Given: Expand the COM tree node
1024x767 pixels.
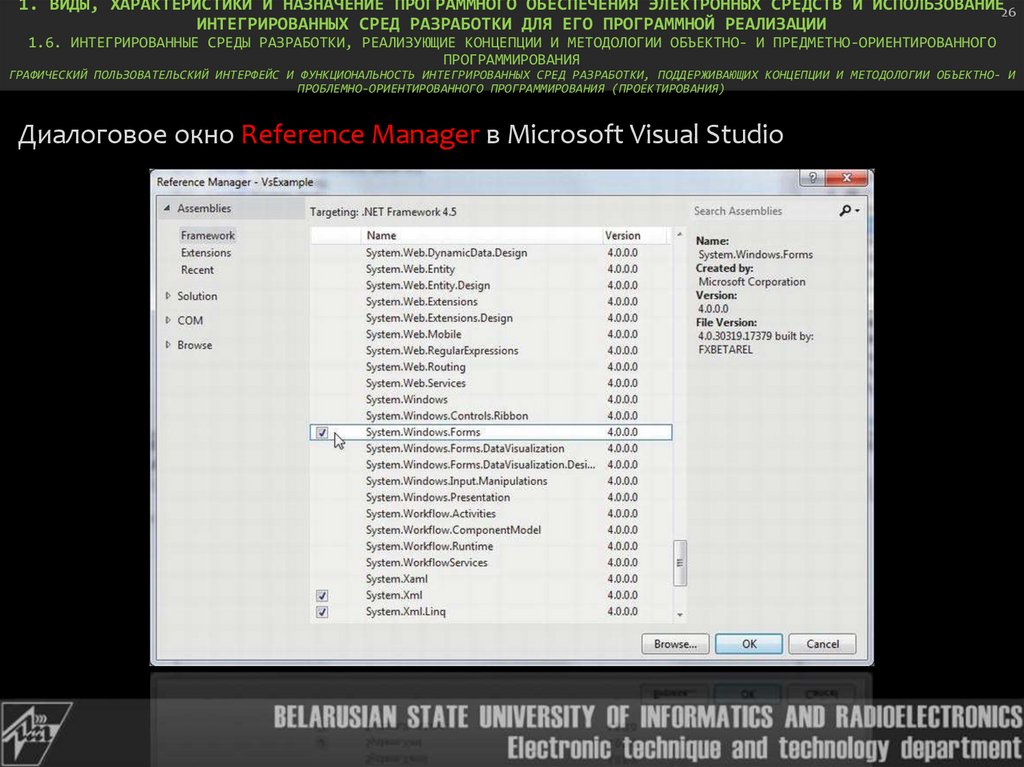Looking at the screenshot, I should pyautogui.click(x=167, y=320).
